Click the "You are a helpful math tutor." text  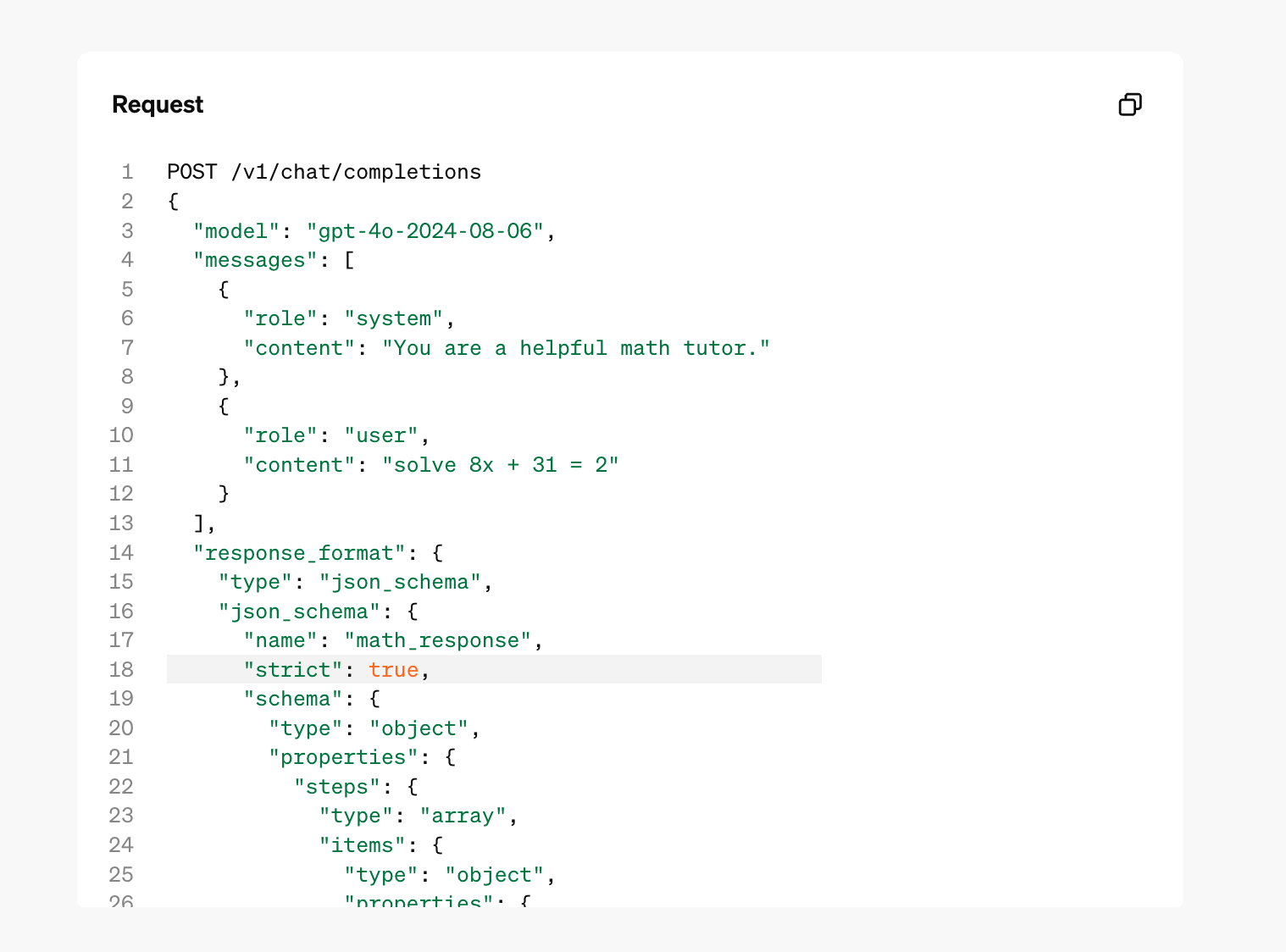(576, 348)
